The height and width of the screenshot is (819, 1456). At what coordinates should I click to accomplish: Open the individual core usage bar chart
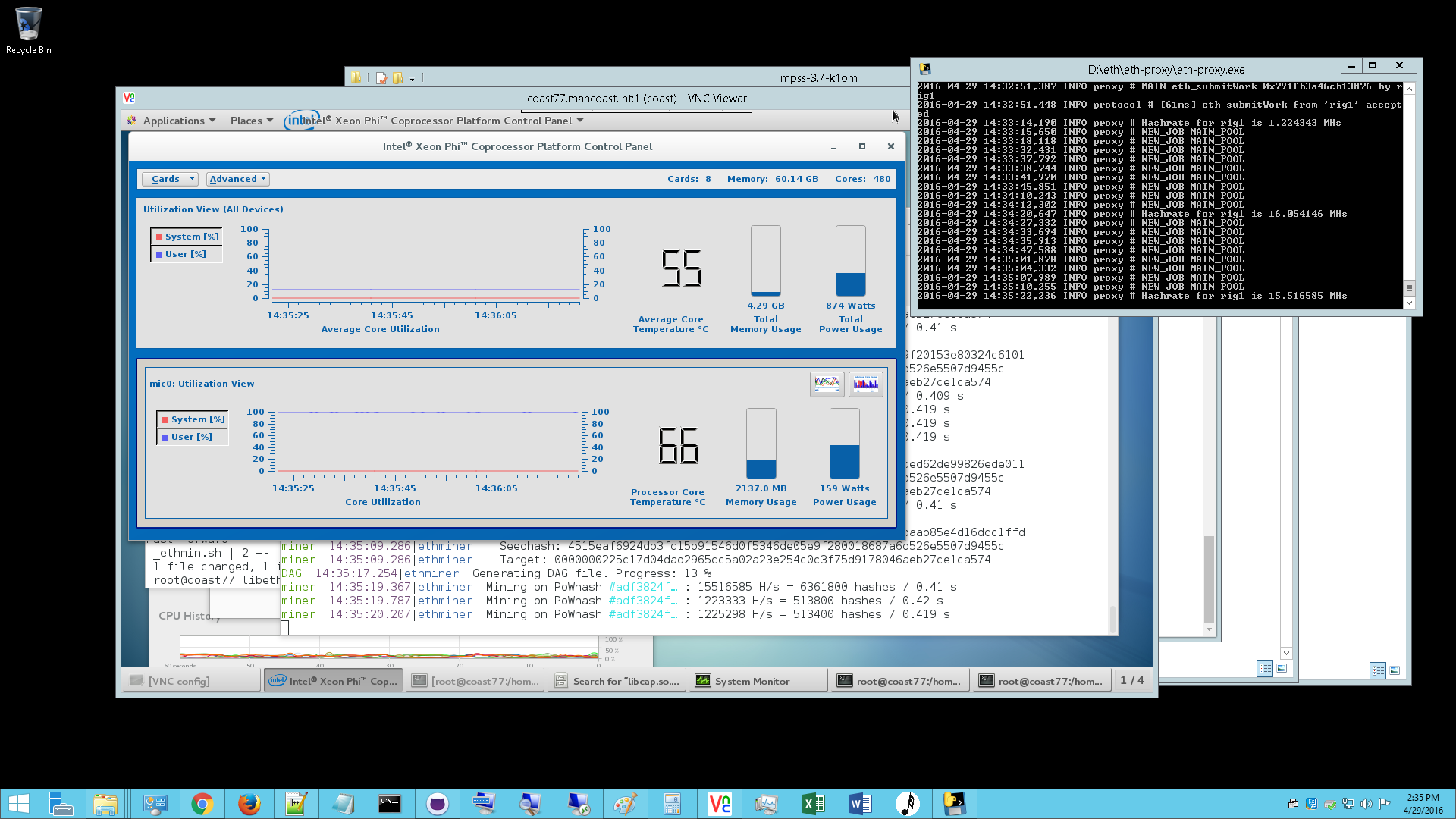click(865, 384)
